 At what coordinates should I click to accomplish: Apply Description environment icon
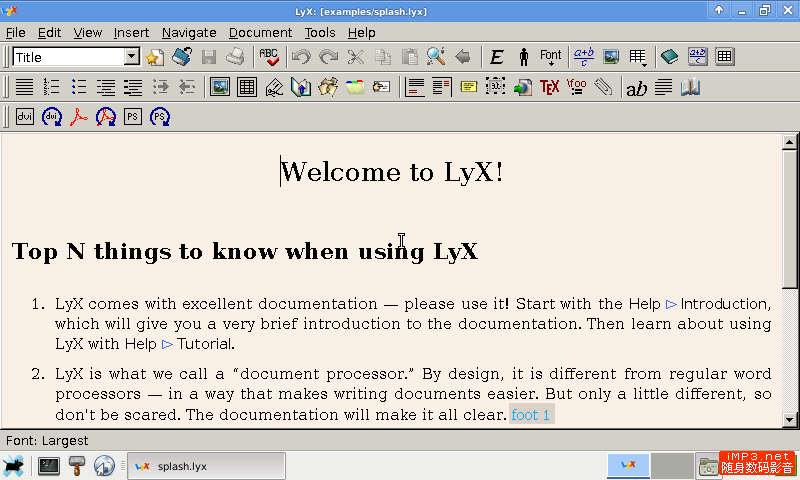point(133,87)
